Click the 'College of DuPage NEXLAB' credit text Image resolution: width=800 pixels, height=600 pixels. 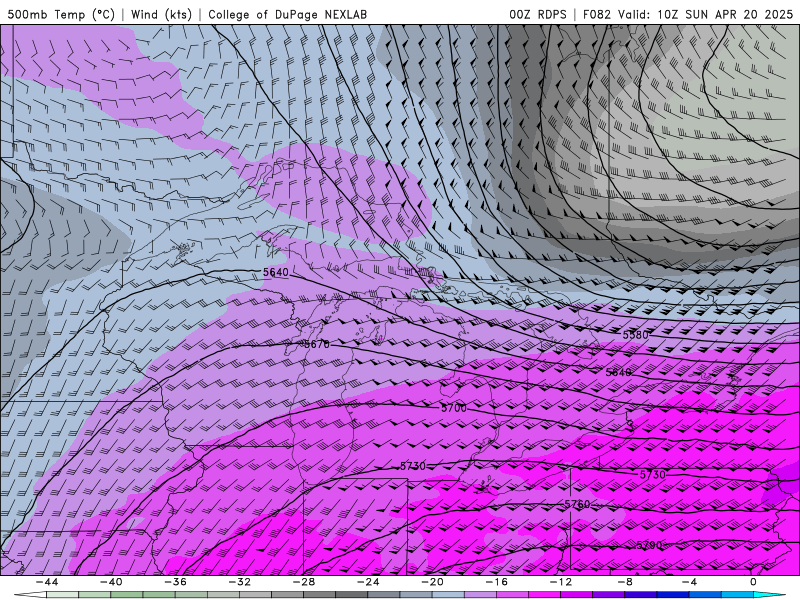point(287,14)
